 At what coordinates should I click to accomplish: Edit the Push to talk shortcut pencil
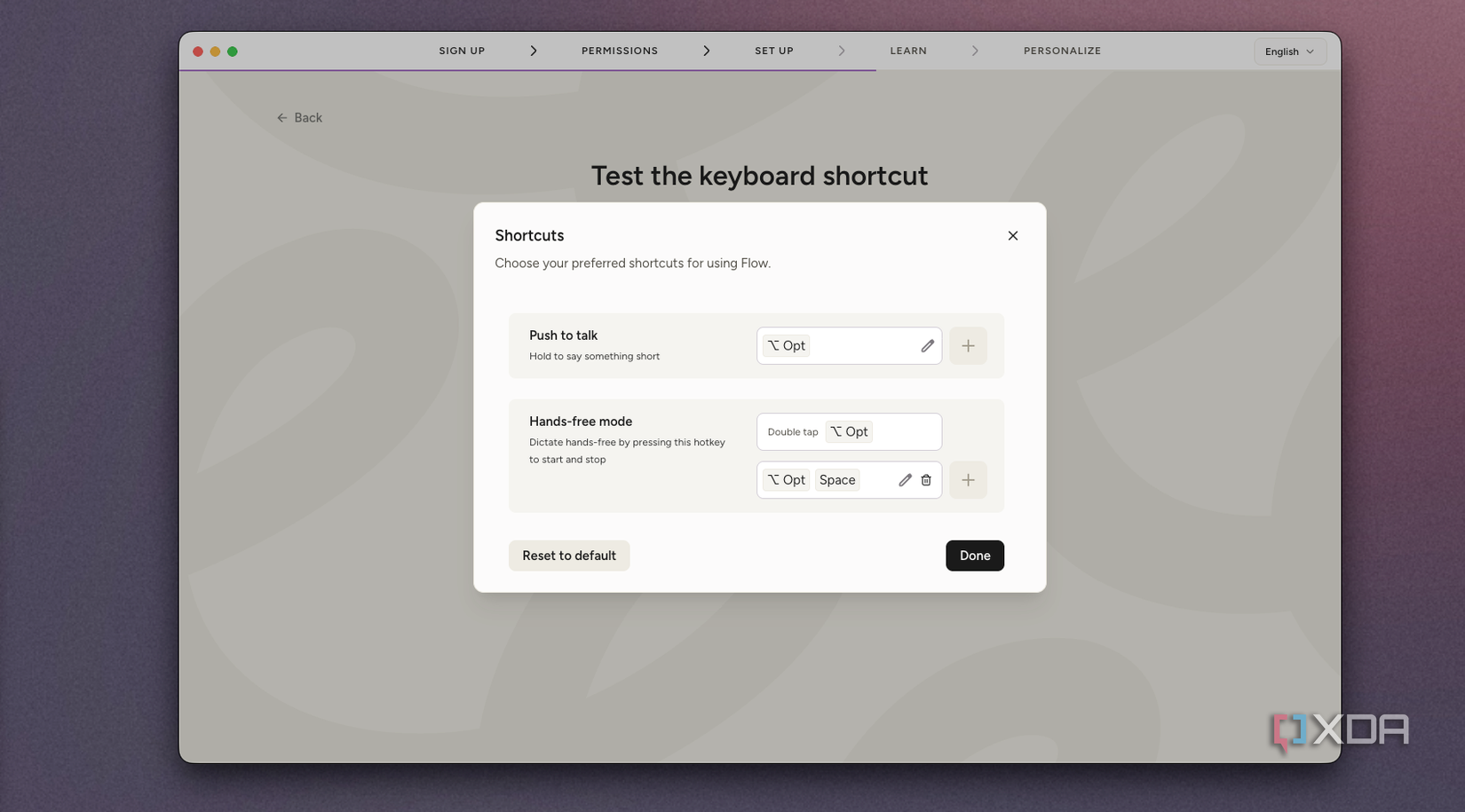pos(927,346)
